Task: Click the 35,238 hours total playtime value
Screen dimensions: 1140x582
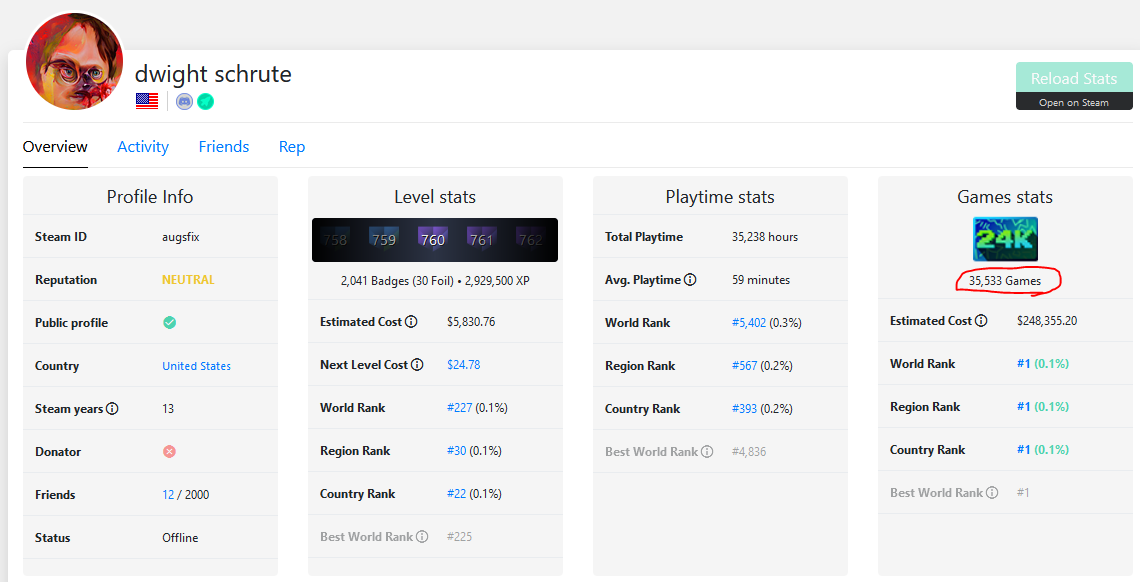Action: (x=765, y=237)
